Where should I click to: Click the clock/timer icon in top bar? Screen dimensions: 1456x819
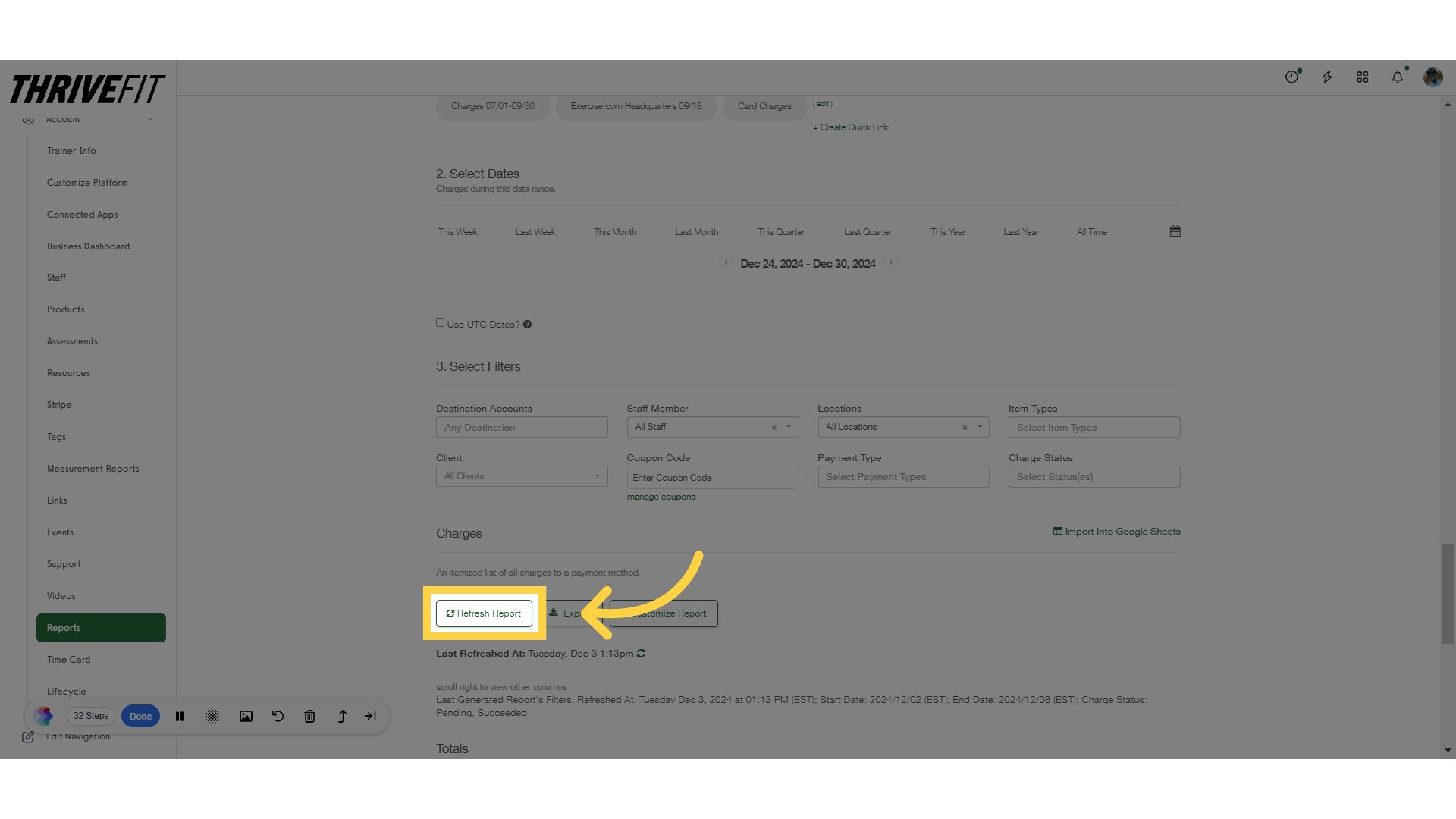1292,77
